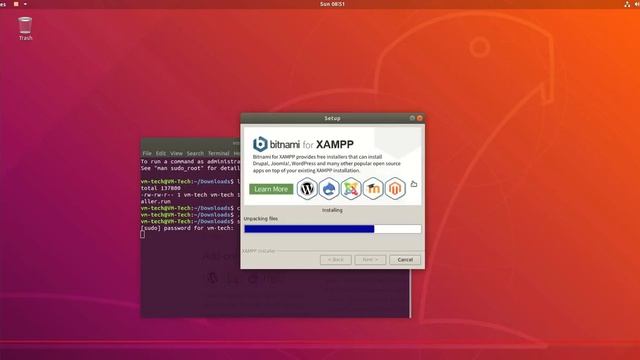The height and width of the screenshot is (360, 640).
Task: Click the Bitnami logo in Setup
Action: pos(260,144)
